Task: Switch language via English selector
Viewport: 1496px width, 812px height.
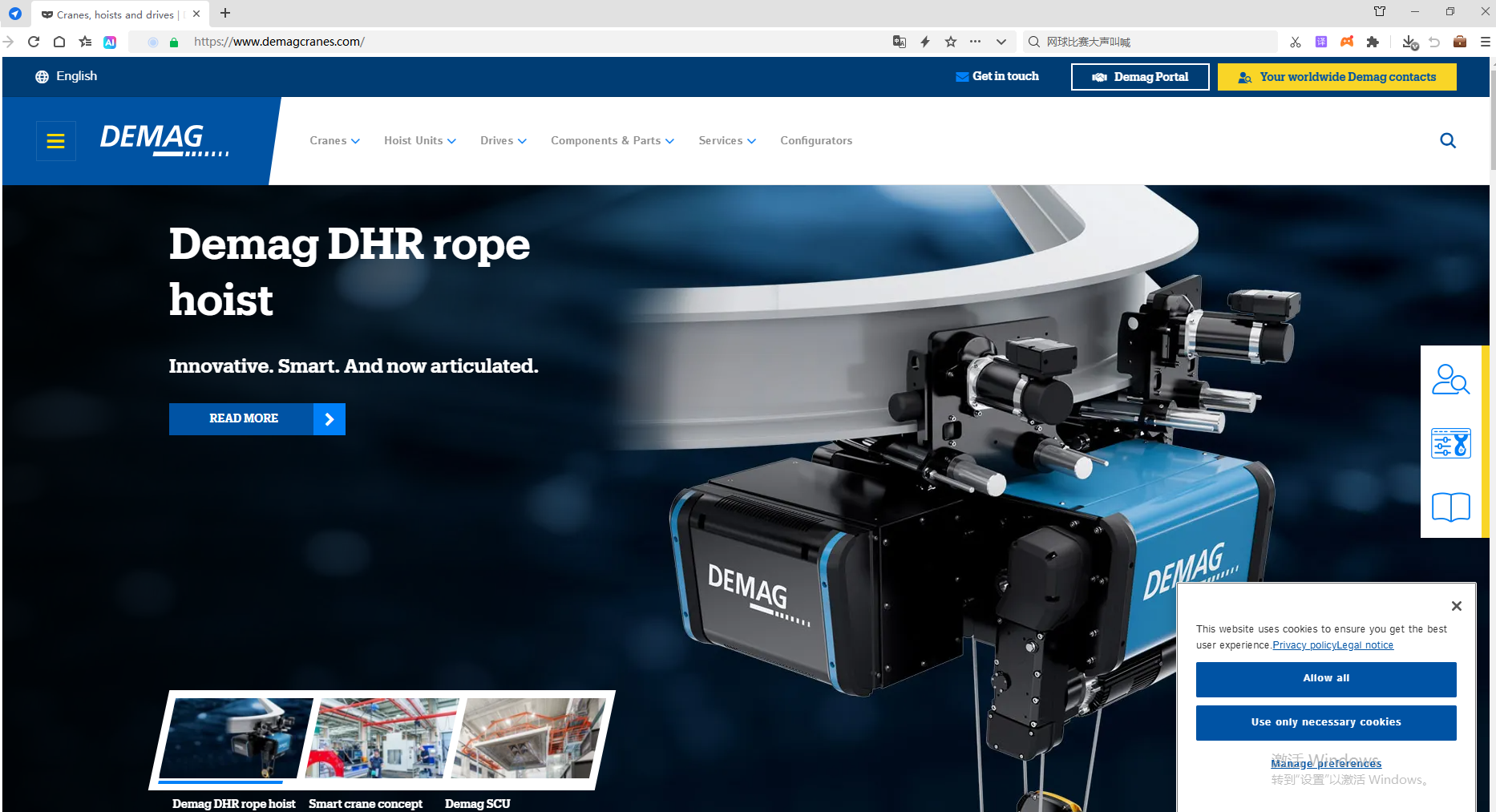Action: coord(67,76)
